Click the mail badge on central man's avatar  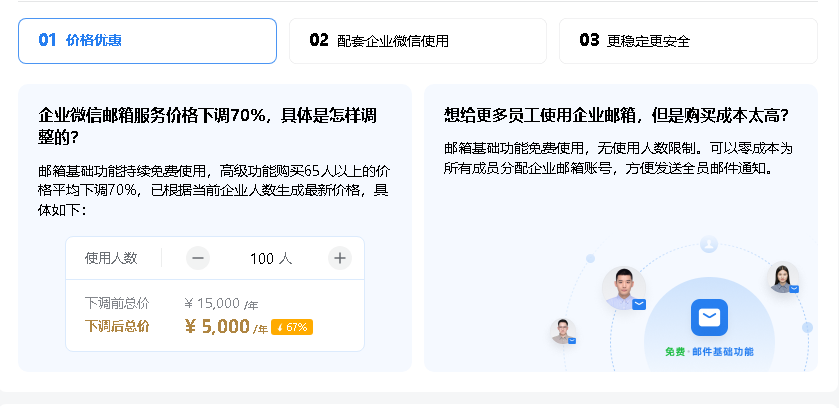[x=639, y=304]
